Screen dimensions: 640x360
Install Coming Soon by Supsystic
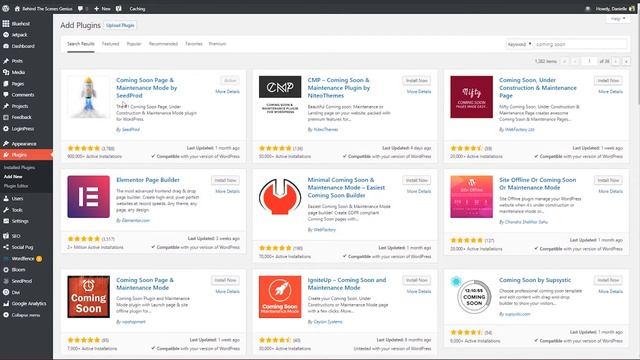[608, 280]
